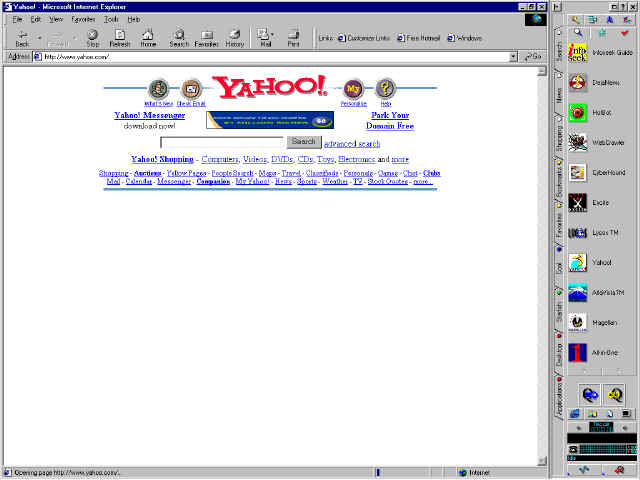Switch to the News sidebar tab
Viewport: 640px width, 480px height.
click(559, 96)
